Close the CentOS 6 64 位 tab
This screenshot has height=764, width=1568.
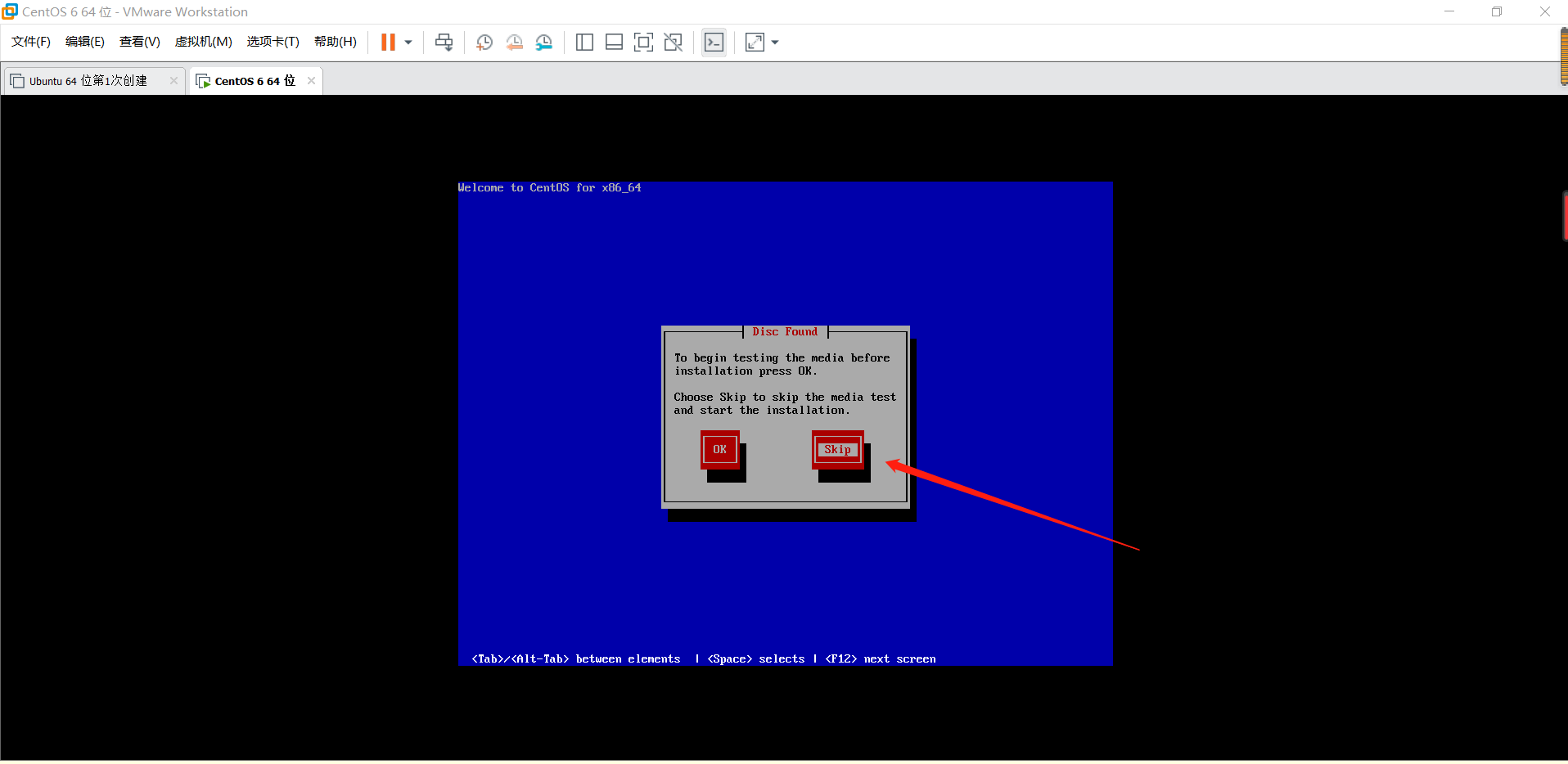pyautogui.click(x=311, y=80)
